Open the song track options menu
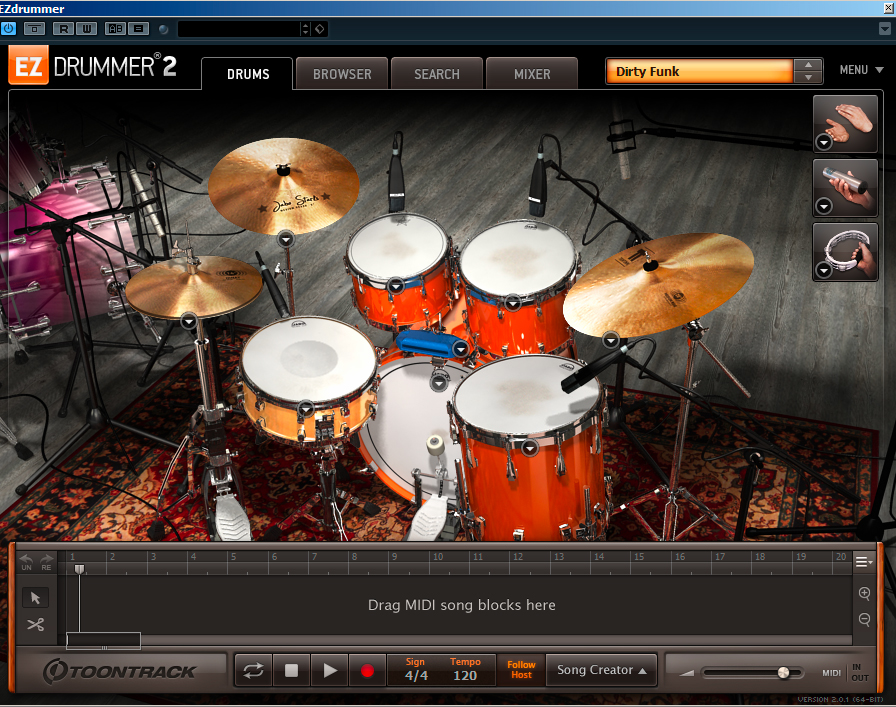This screenshot has width=896, height=707. point(863,562)
